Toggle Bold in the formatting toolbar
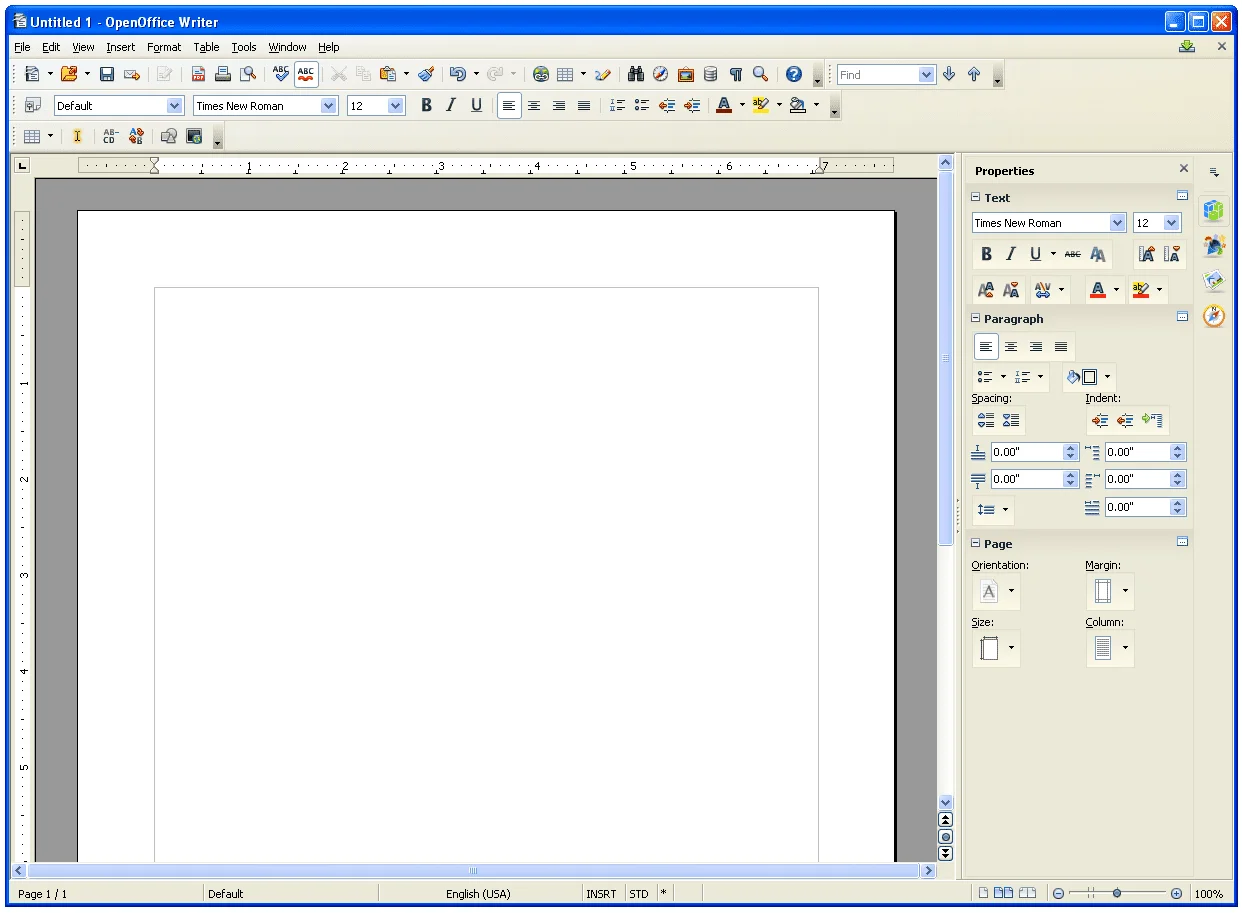Image resolution: width=1242 pixels, height=913 pixels. click(x=426, y=105)
